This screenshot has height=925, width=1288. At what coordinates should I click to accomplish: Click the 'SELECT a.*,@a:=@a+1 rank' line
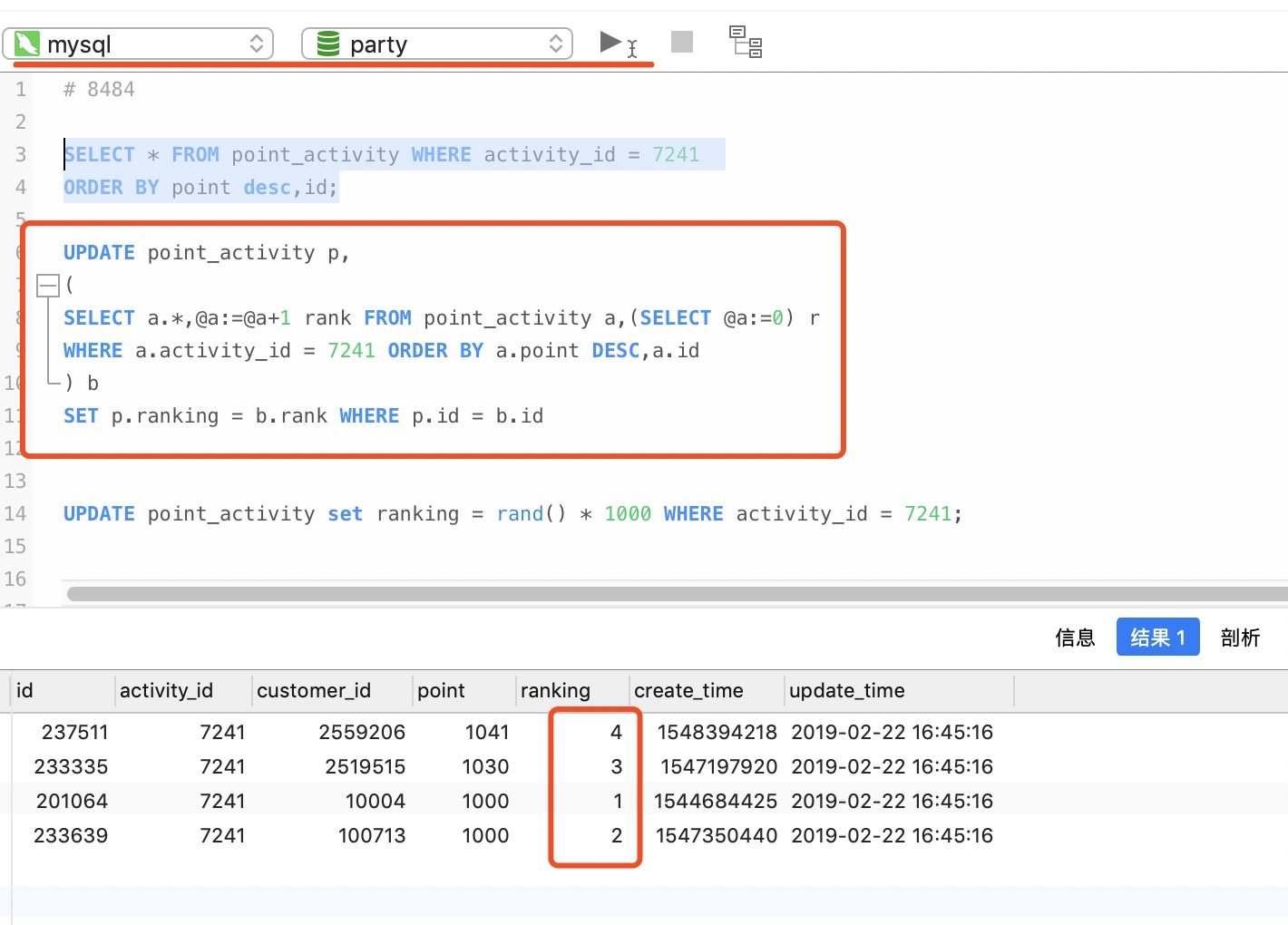coord(442,317)
